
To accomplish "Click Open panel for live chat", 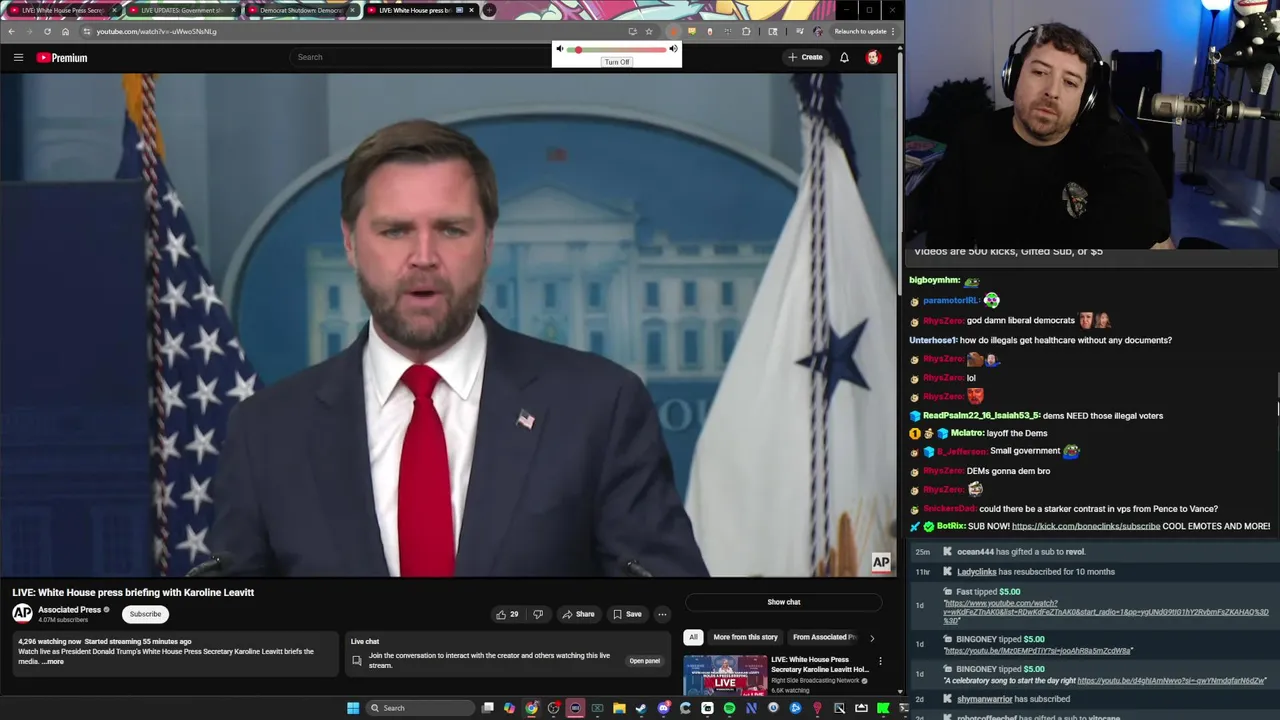I will 644,661.
